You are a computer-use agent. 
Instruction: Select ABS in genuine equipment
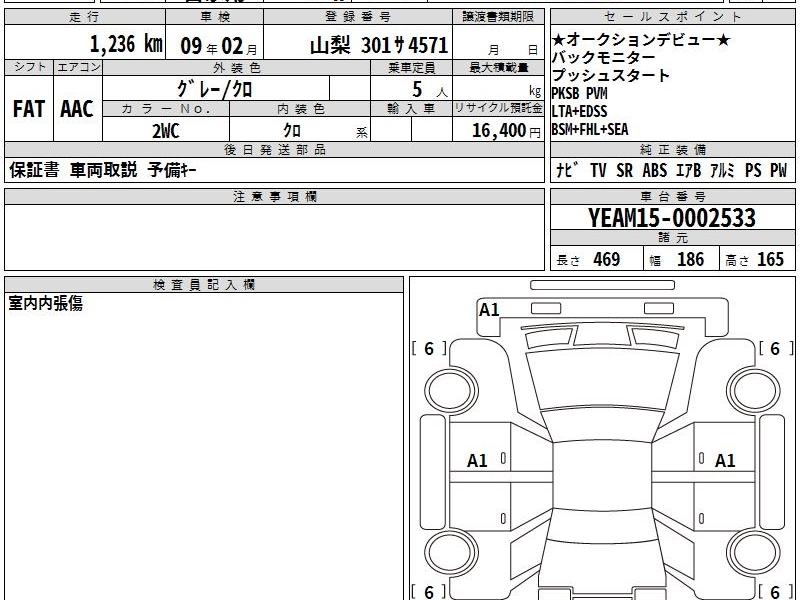[x=655, y=170]
